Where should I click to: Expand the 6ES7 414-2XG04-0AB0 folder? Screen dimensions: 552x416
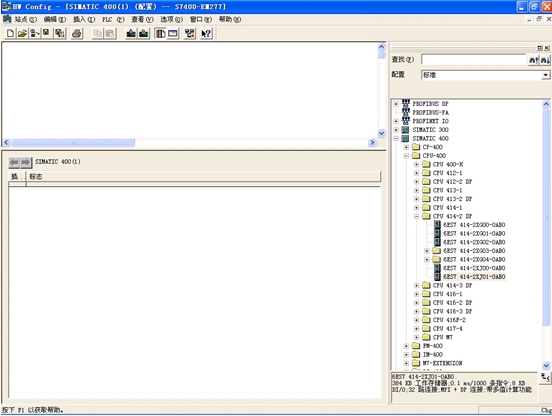click(427, 260)
